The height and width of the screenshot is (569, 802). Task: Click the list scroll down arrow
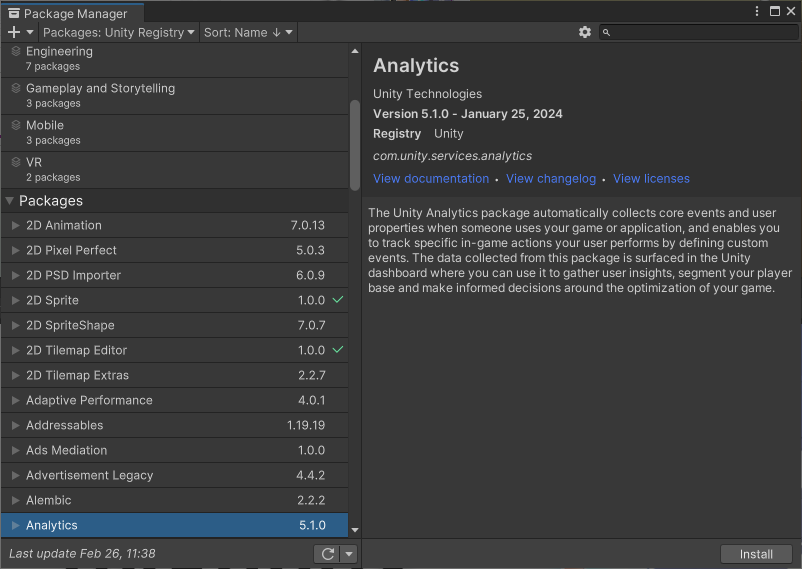355,530
